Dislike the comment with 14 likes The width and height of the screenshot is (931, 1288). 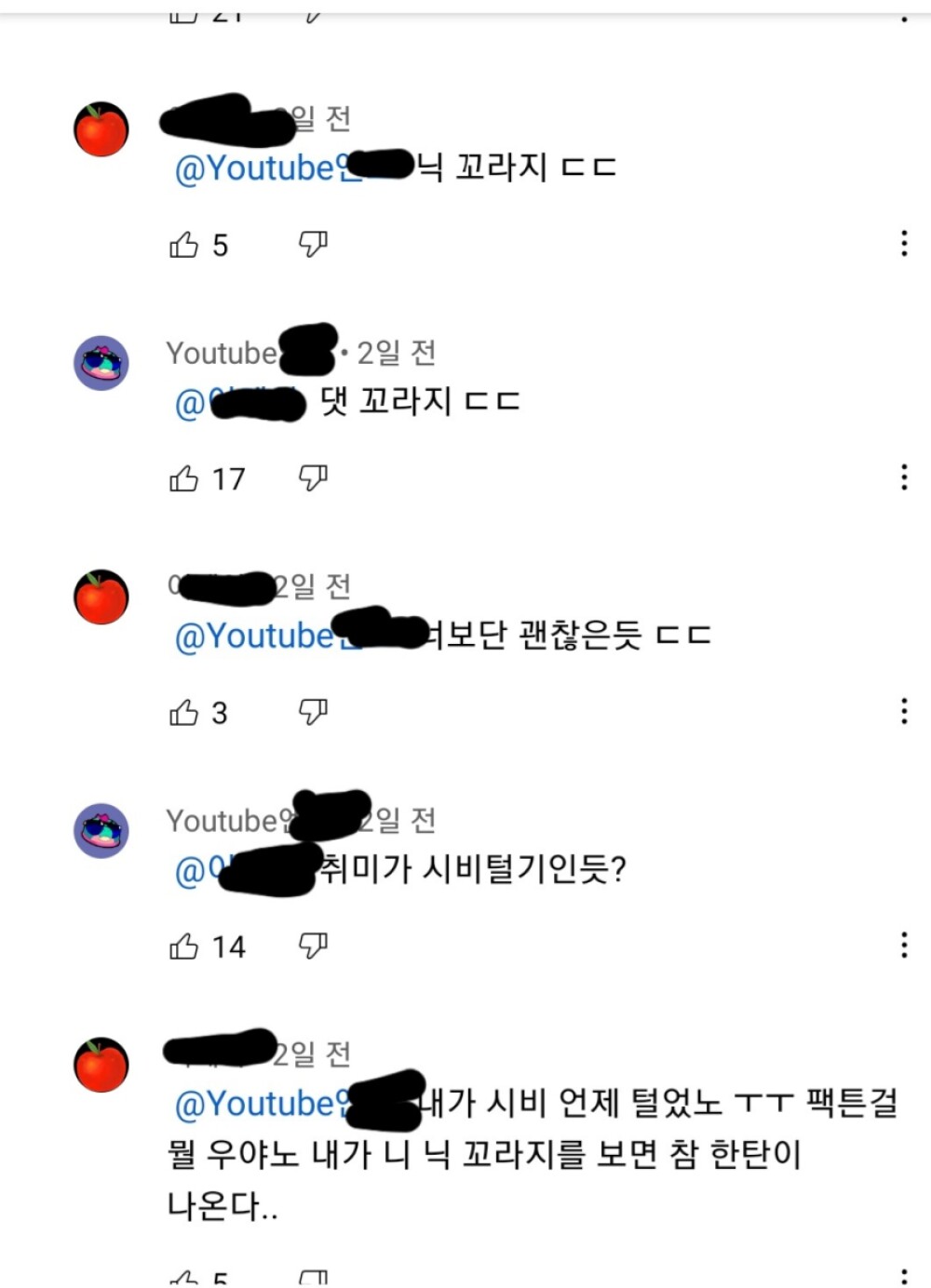point(313,946)
